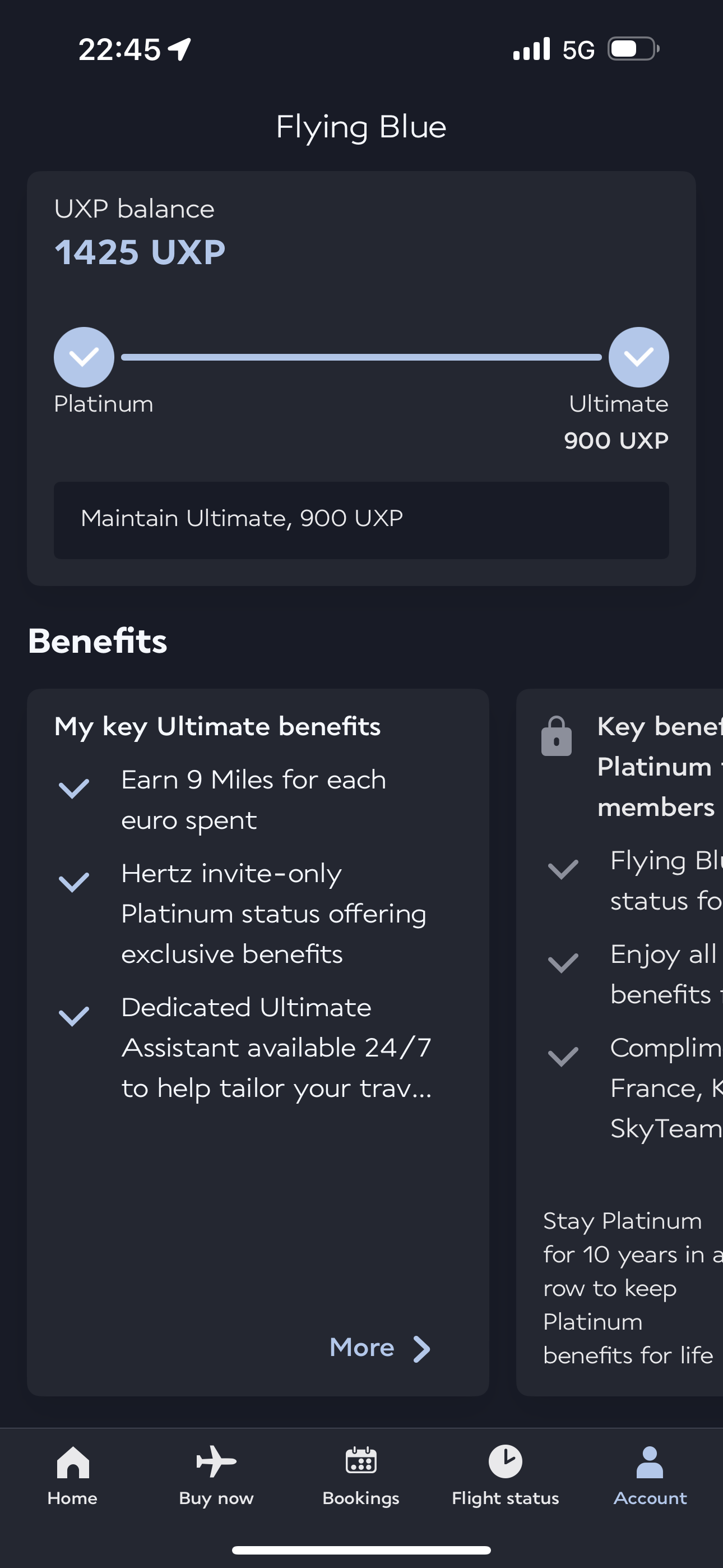723x1568 pixels.
Task: Tap the 1425 UXP balance amount
Action: click(140, 252)
